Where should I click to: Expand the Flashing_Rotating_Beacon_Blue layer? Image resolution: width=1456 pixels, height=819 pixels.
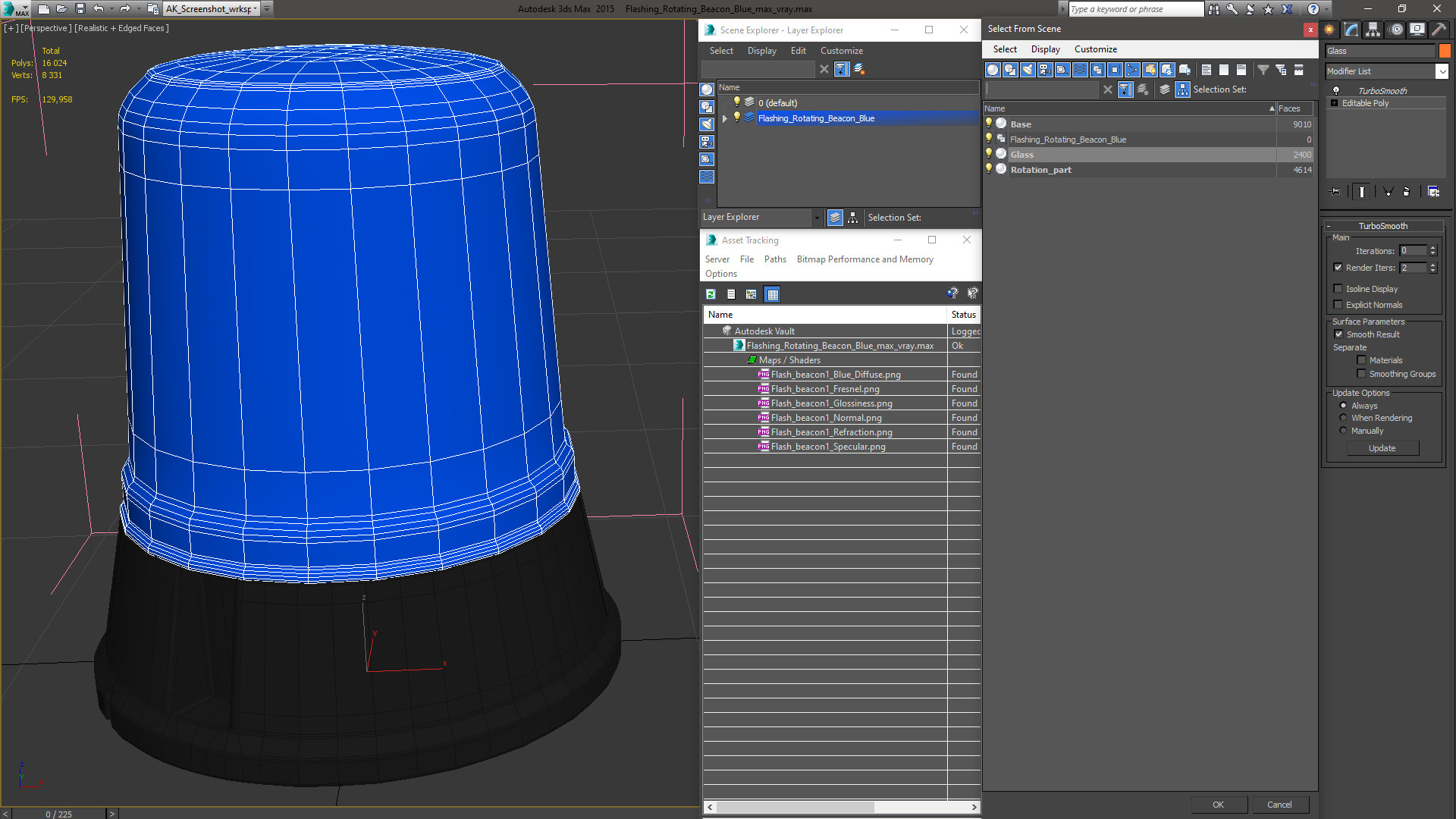tap(725, 118)
